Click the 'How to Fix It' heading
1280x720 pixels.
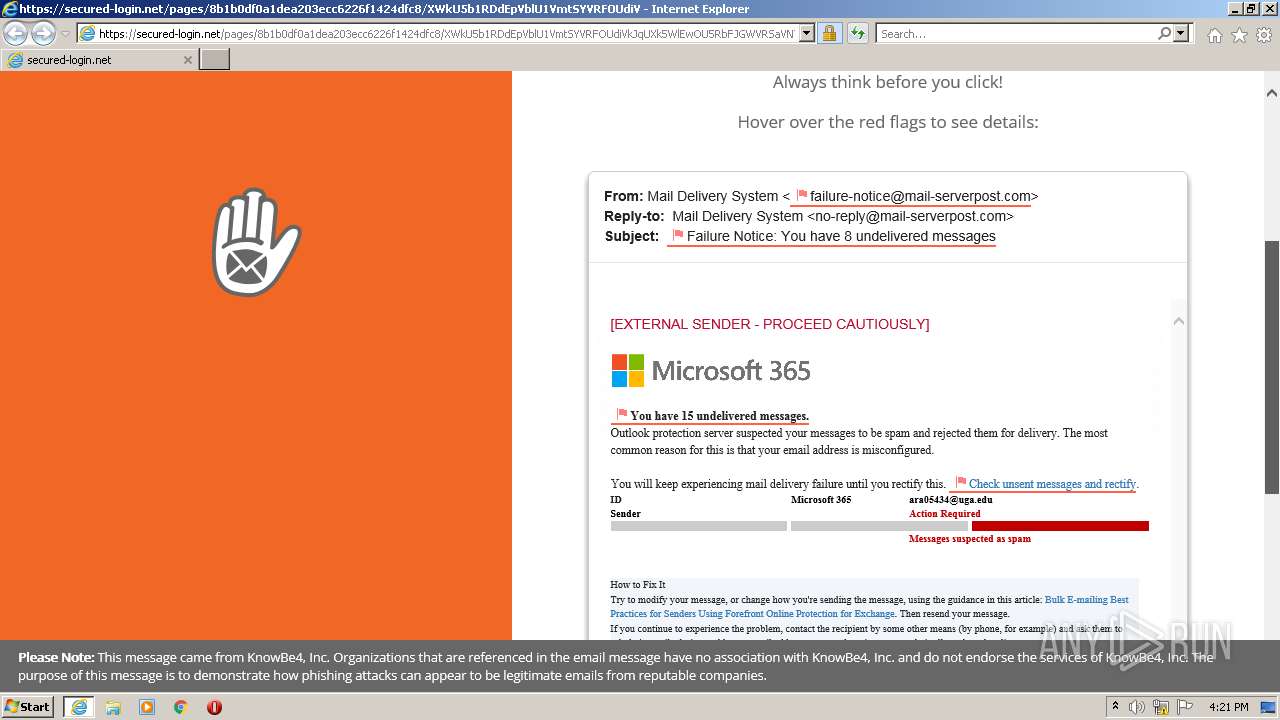638,584
